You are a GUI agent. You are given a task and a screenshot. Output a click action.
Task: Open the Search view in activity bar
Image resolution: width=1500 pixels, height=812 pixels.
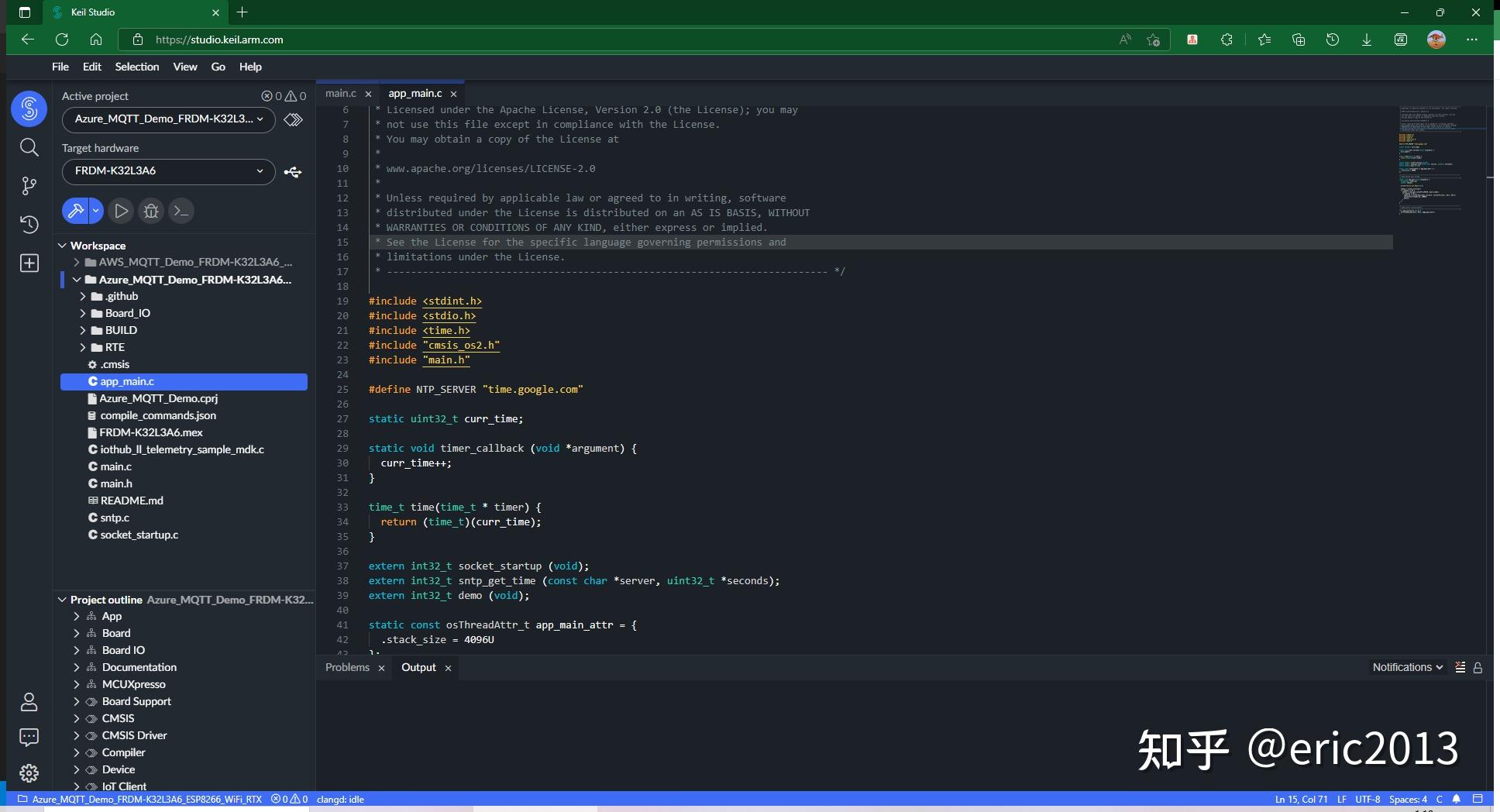pyautogui.click(x=29, y=147)
